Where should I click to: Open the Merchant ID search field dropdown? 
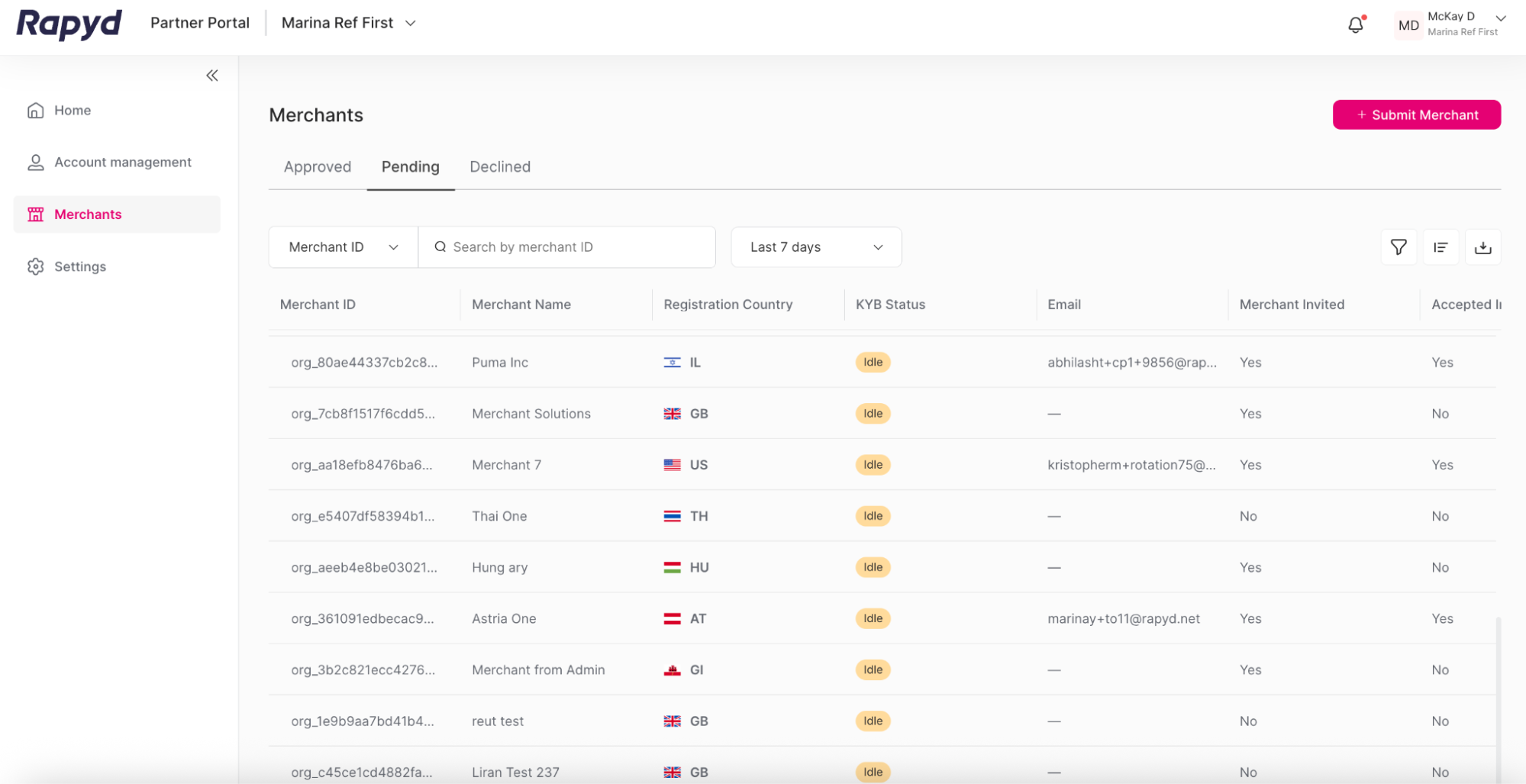point(342,247)
